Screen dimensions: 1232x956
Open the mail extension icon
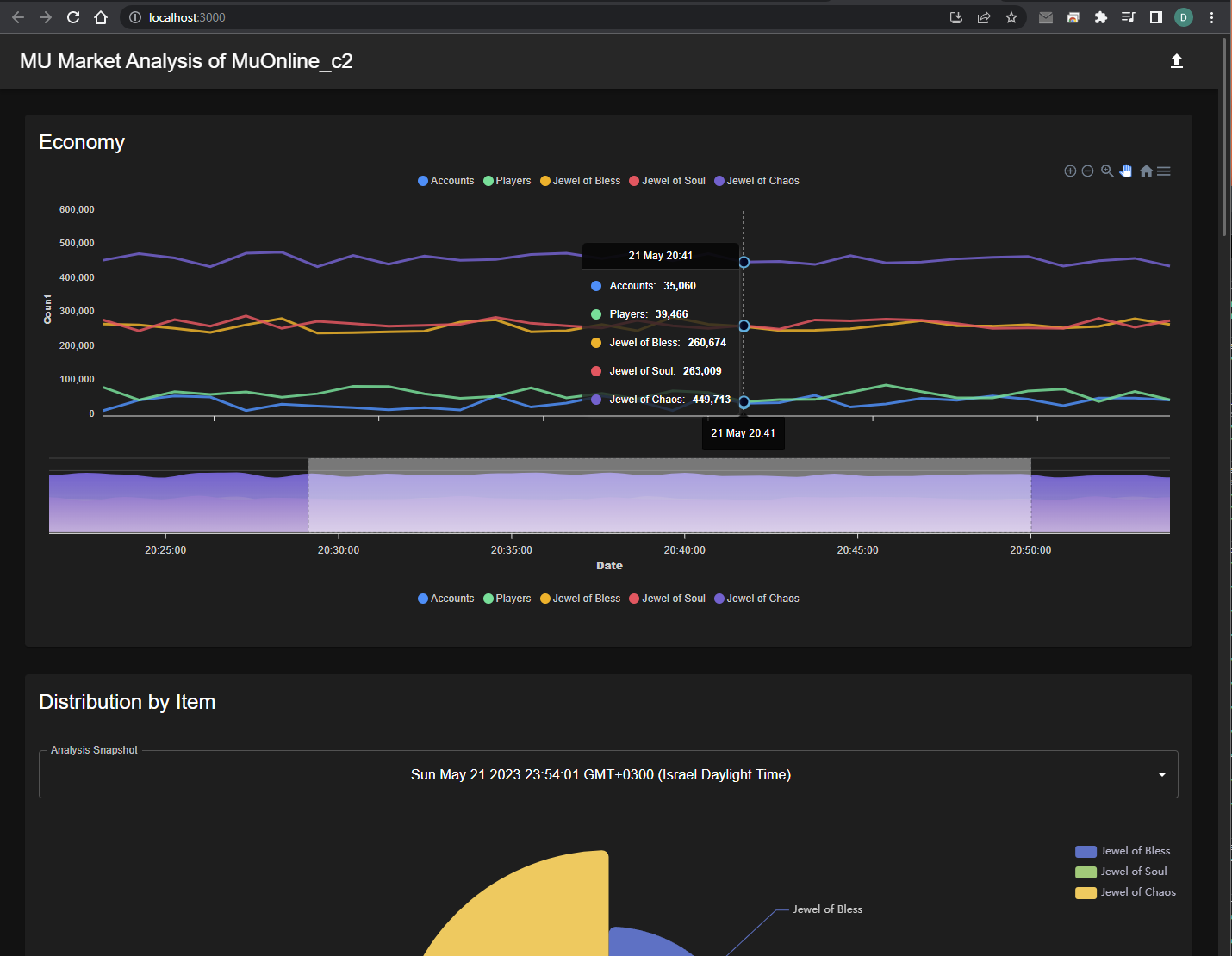[x=1046, y=17]
